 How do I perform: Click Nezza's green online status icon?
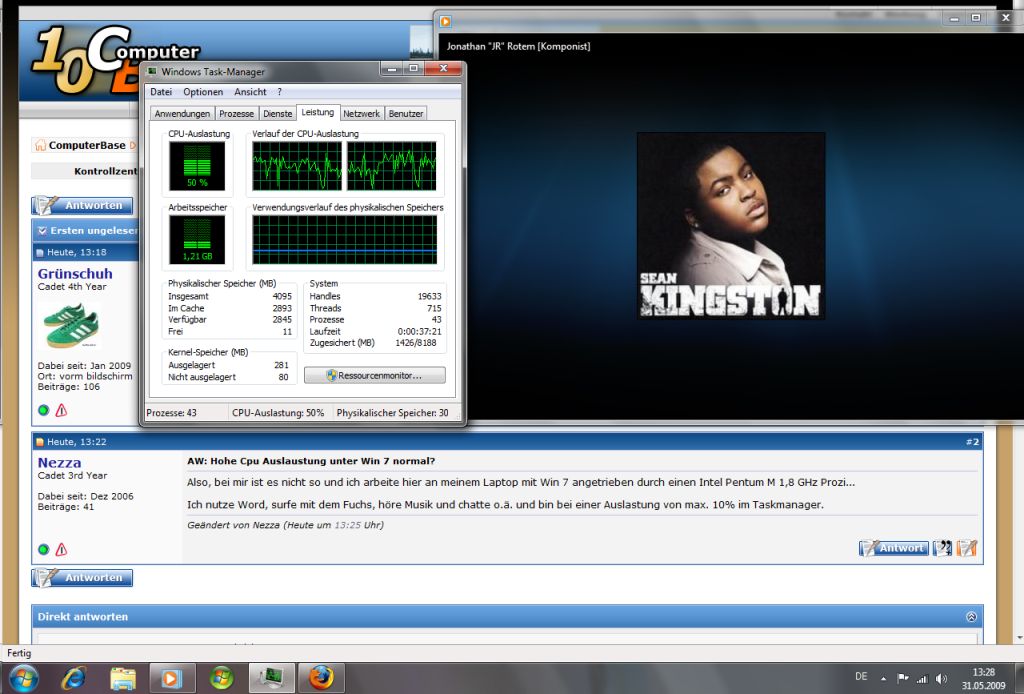(x=44, y=549)
